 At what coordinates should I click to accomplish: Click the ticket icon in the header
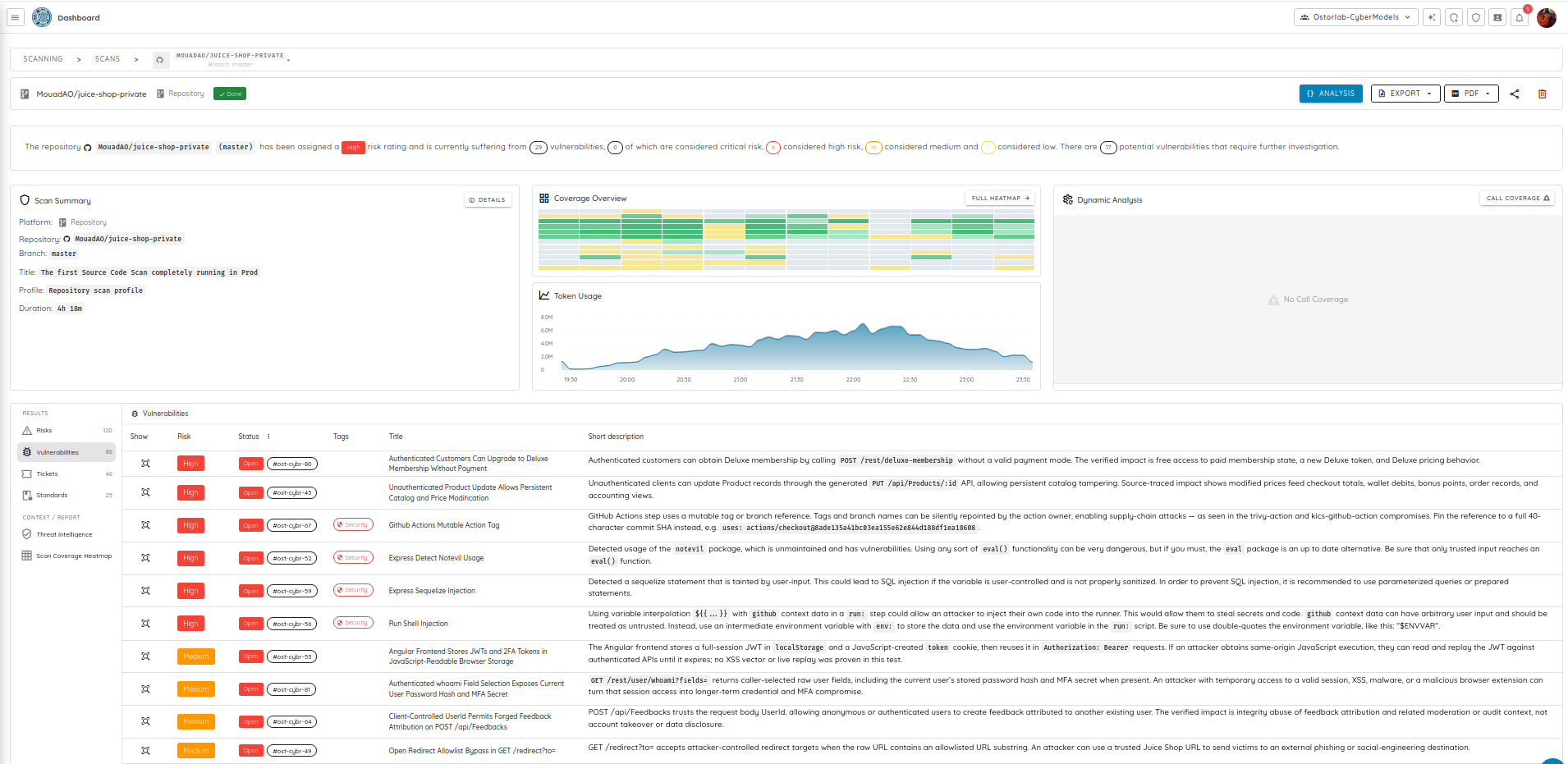point(1498,17)
